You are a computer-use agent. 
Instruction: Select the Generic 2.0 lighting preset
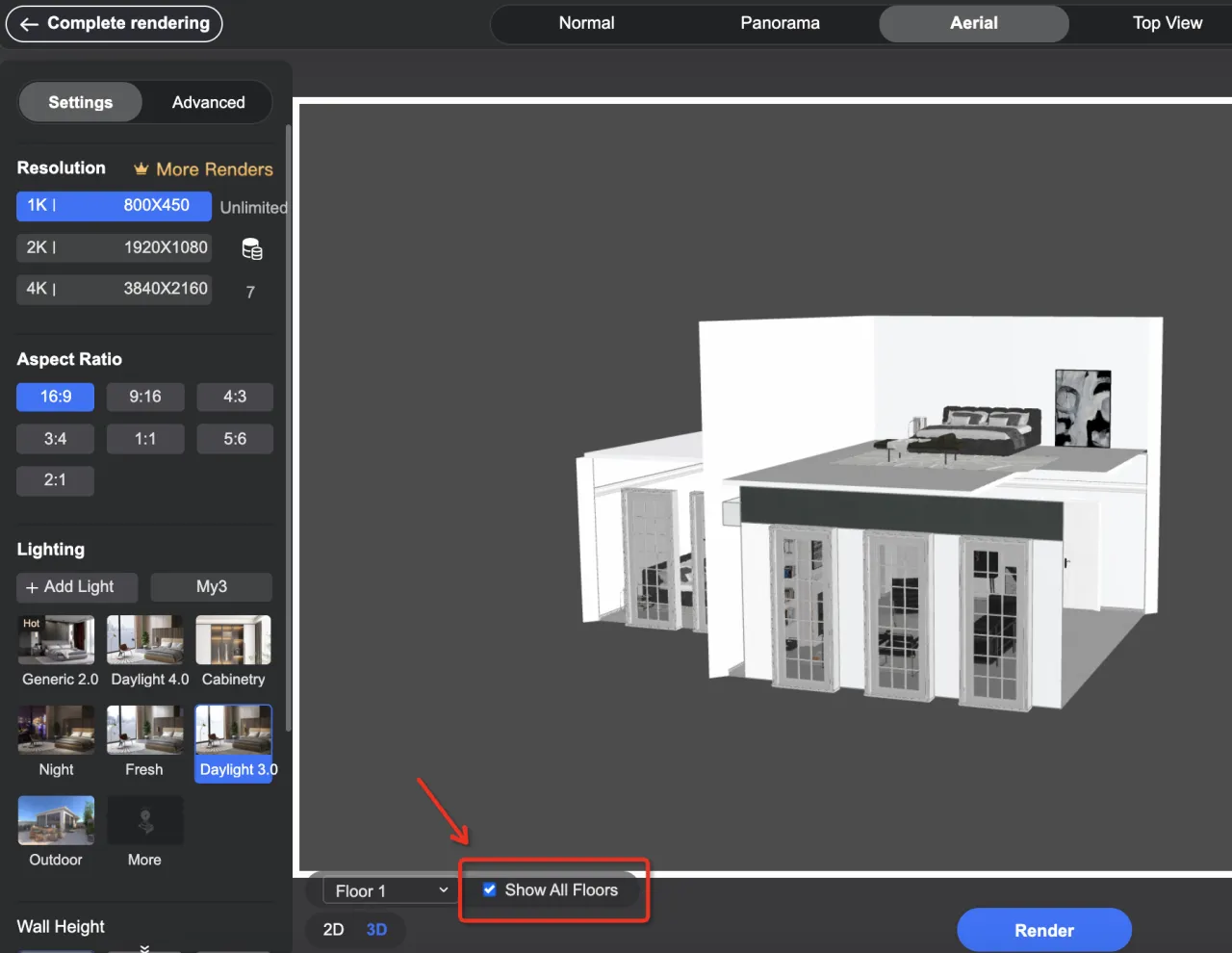57,640
